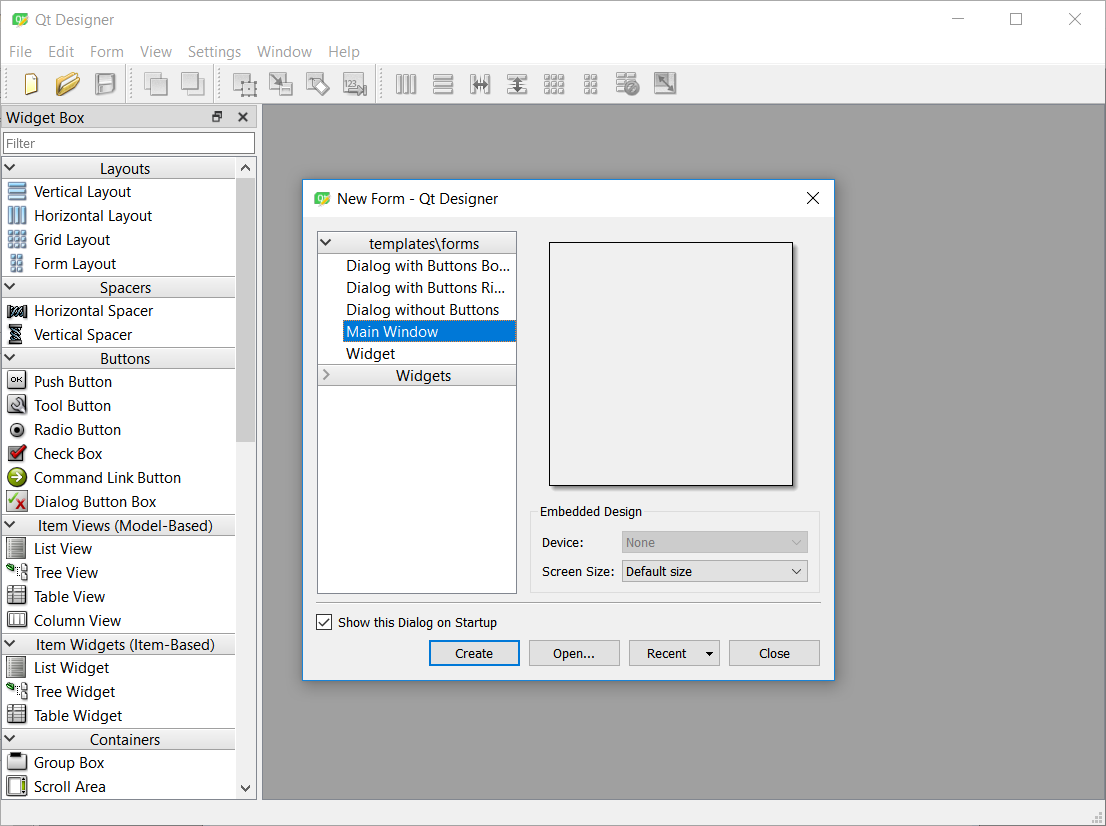Click the Break Layout toolbar icon
The image size is (1106, 826).
627,84
